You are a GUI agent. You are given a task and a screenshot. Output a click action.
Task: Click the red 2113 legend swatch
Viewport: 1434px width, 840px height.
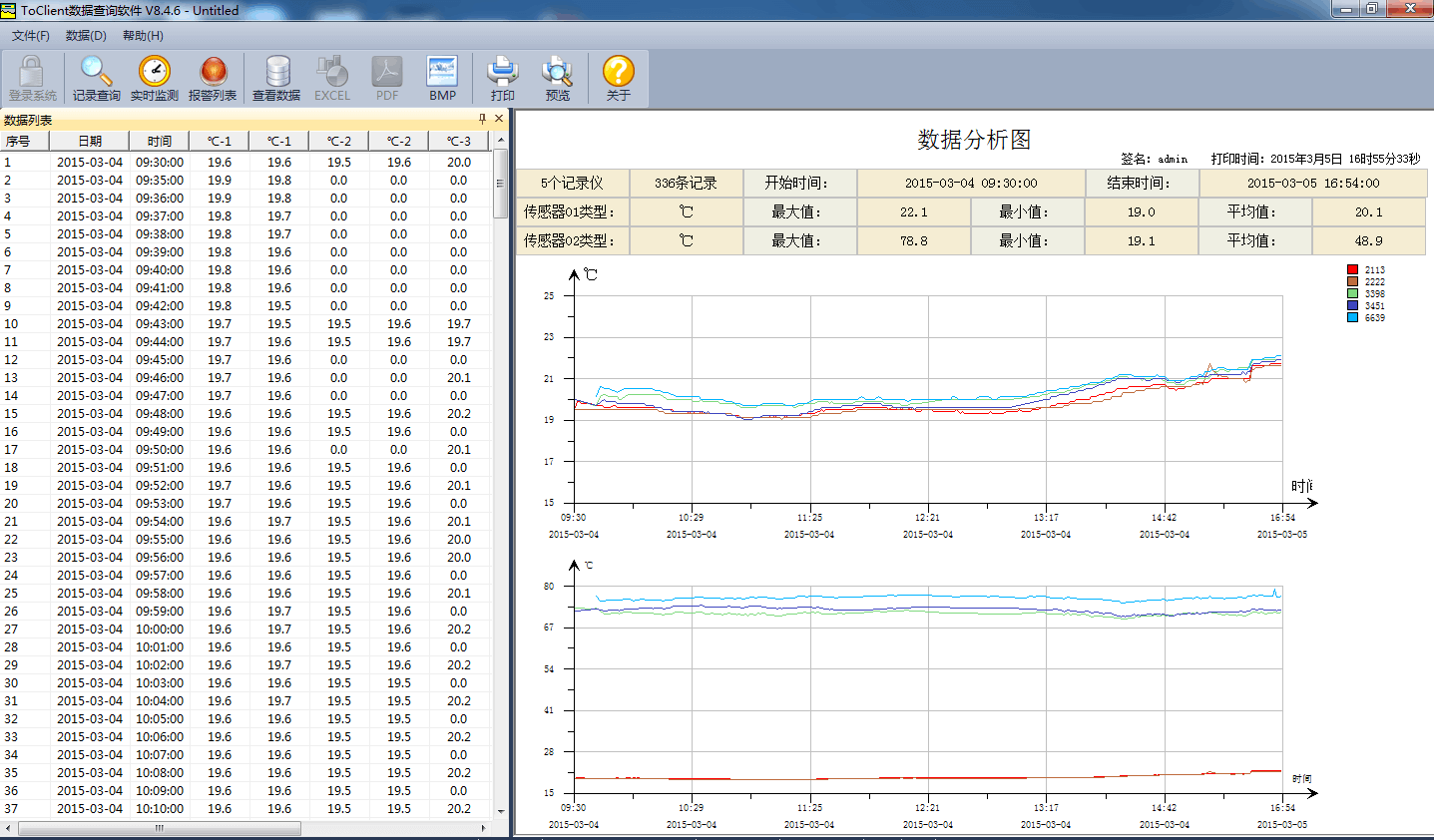1352,270
